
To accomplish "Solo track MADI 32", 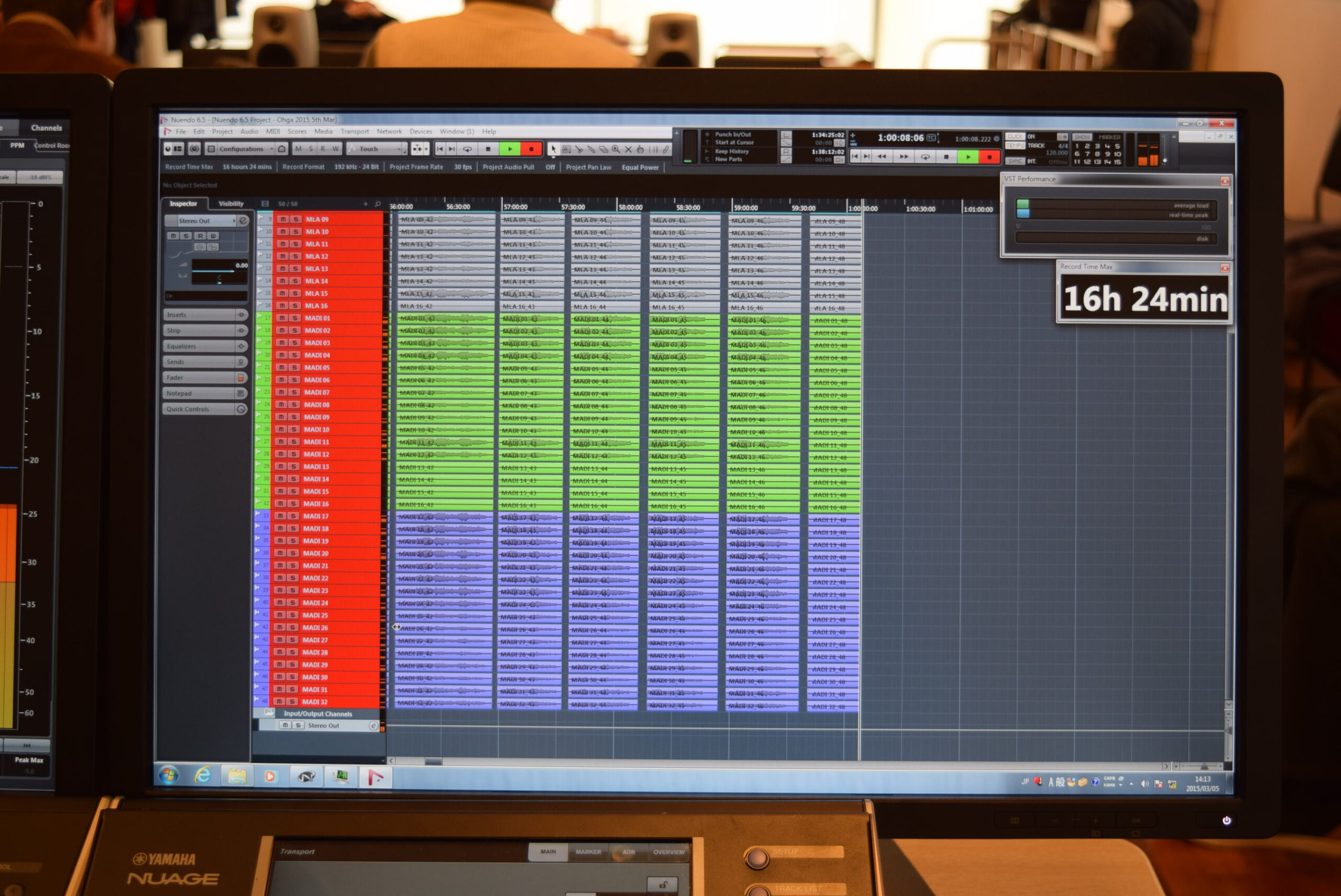I will tap(292, 702).
